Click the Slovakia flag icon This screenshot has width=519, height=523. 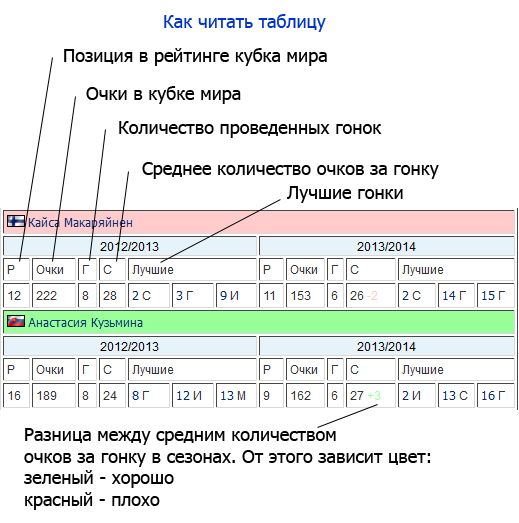pos(16,321)
